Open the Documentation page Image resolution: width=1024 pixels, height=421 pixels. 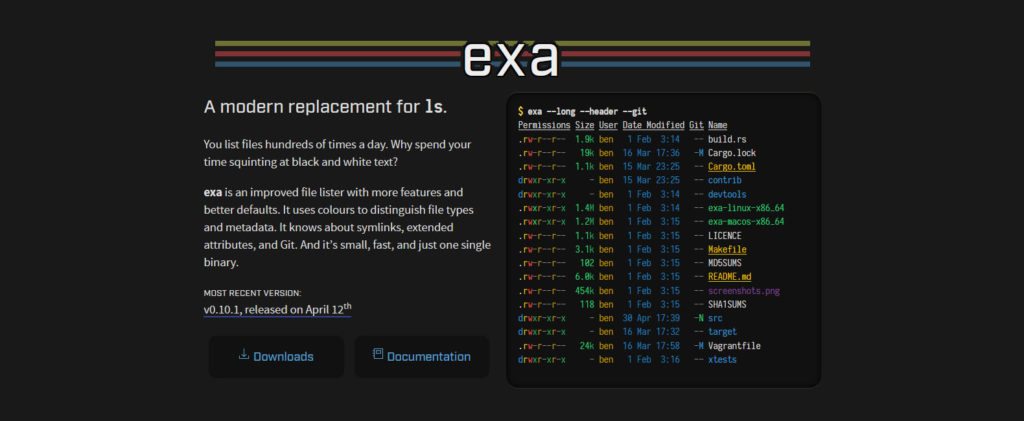pos(421,356)
